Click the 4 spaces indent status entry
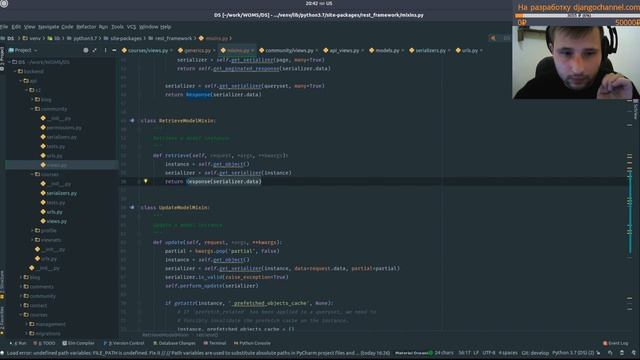Screen dimensions: 640x360 508,353
